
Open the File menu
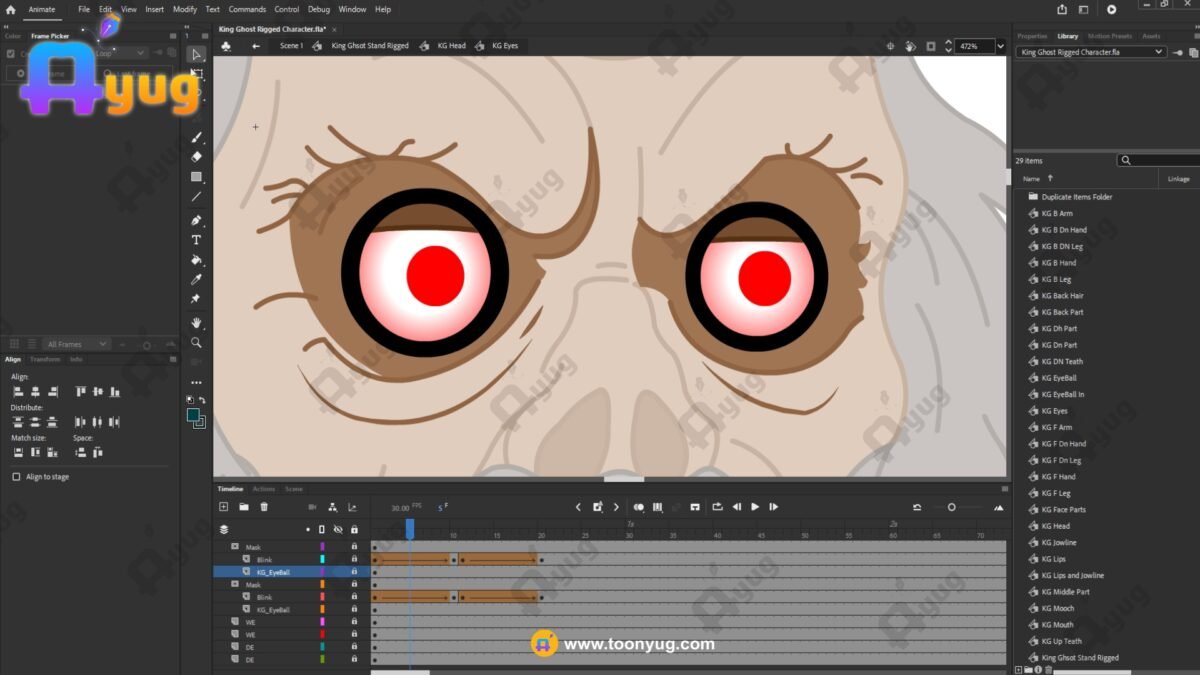point(84,9)
